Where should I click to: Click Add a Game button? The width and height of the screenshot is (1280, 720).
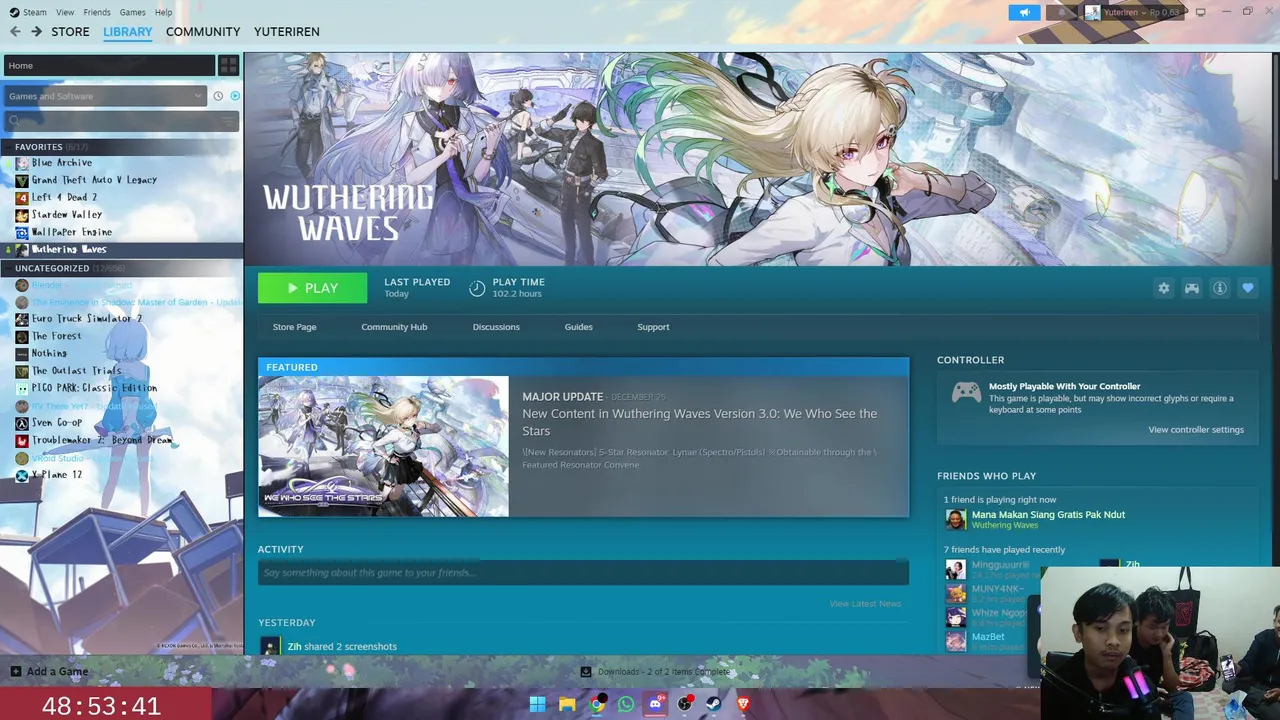click(x=49, y=672)
